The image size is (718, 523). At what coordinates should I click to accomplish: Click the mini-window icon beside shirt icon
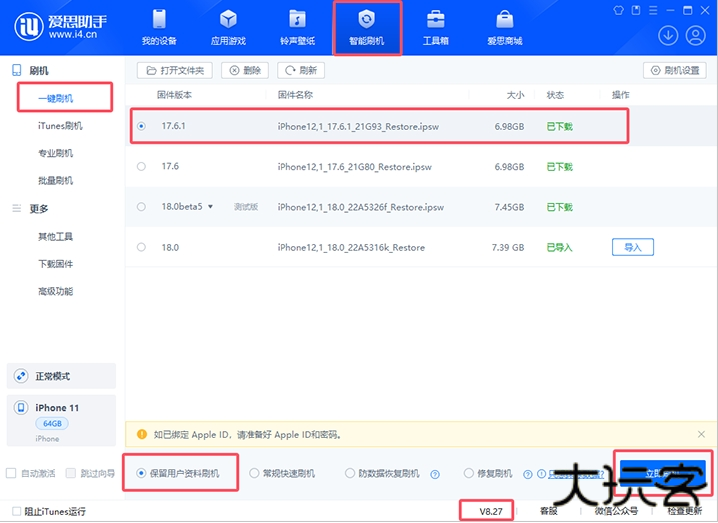[636, 10]
